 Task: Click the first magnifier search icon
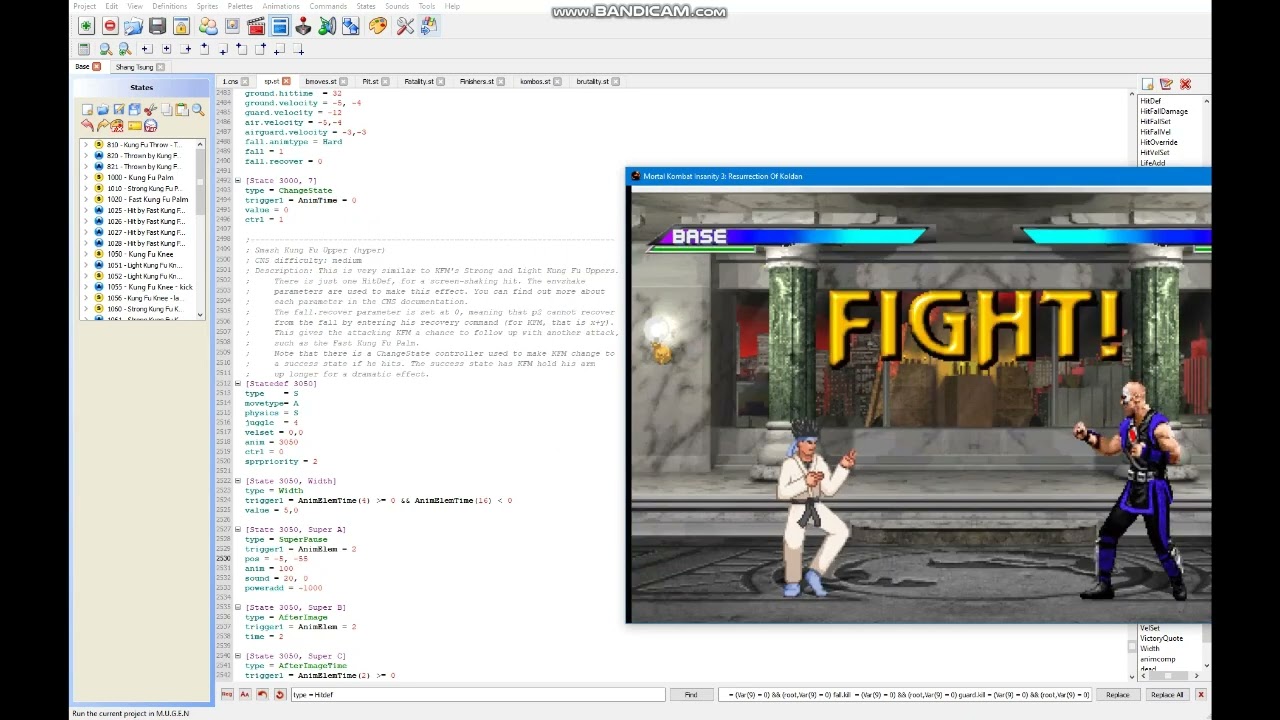105,49
